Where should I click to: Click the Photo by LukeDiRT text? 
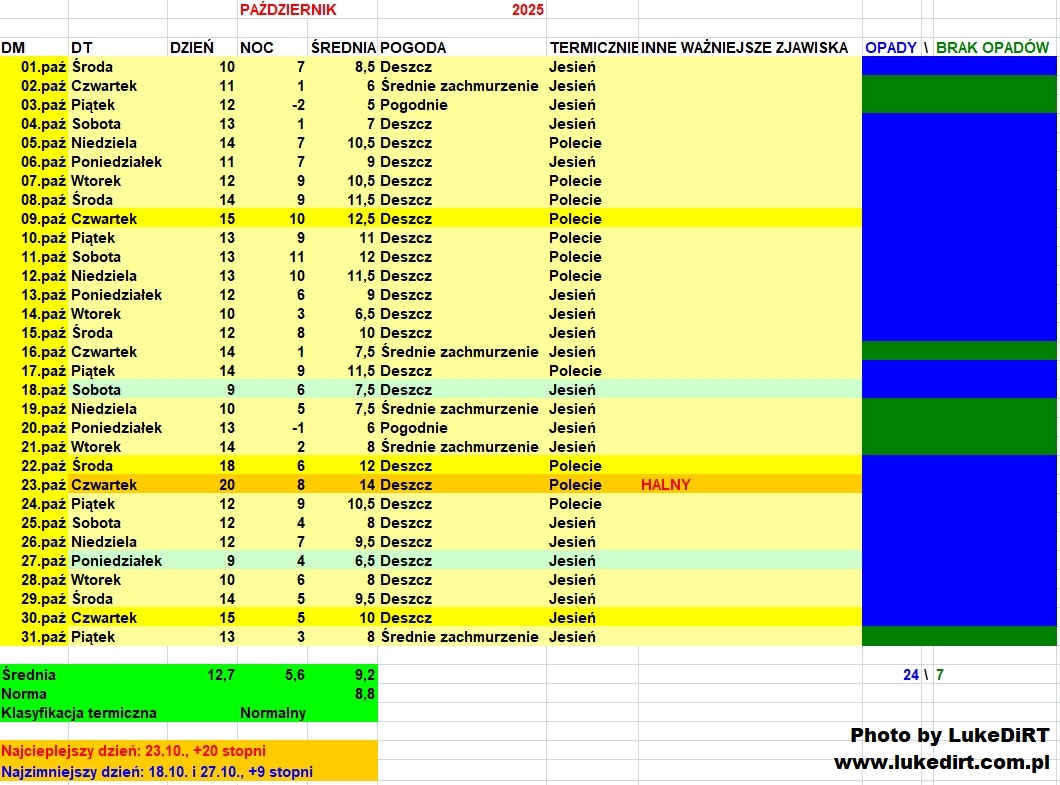(949, 736)
